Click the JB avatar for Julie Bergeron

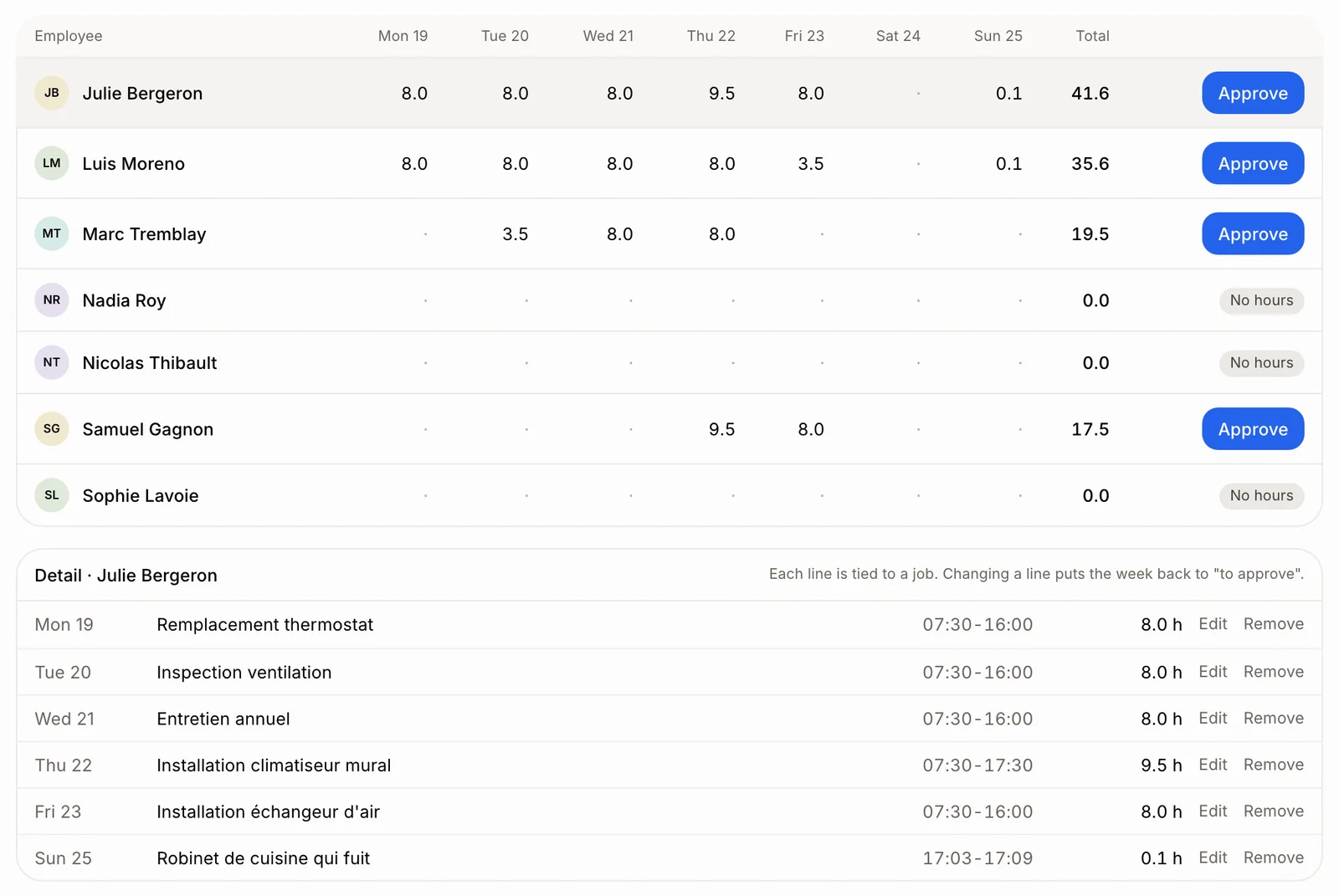click(x=52, y=93)
